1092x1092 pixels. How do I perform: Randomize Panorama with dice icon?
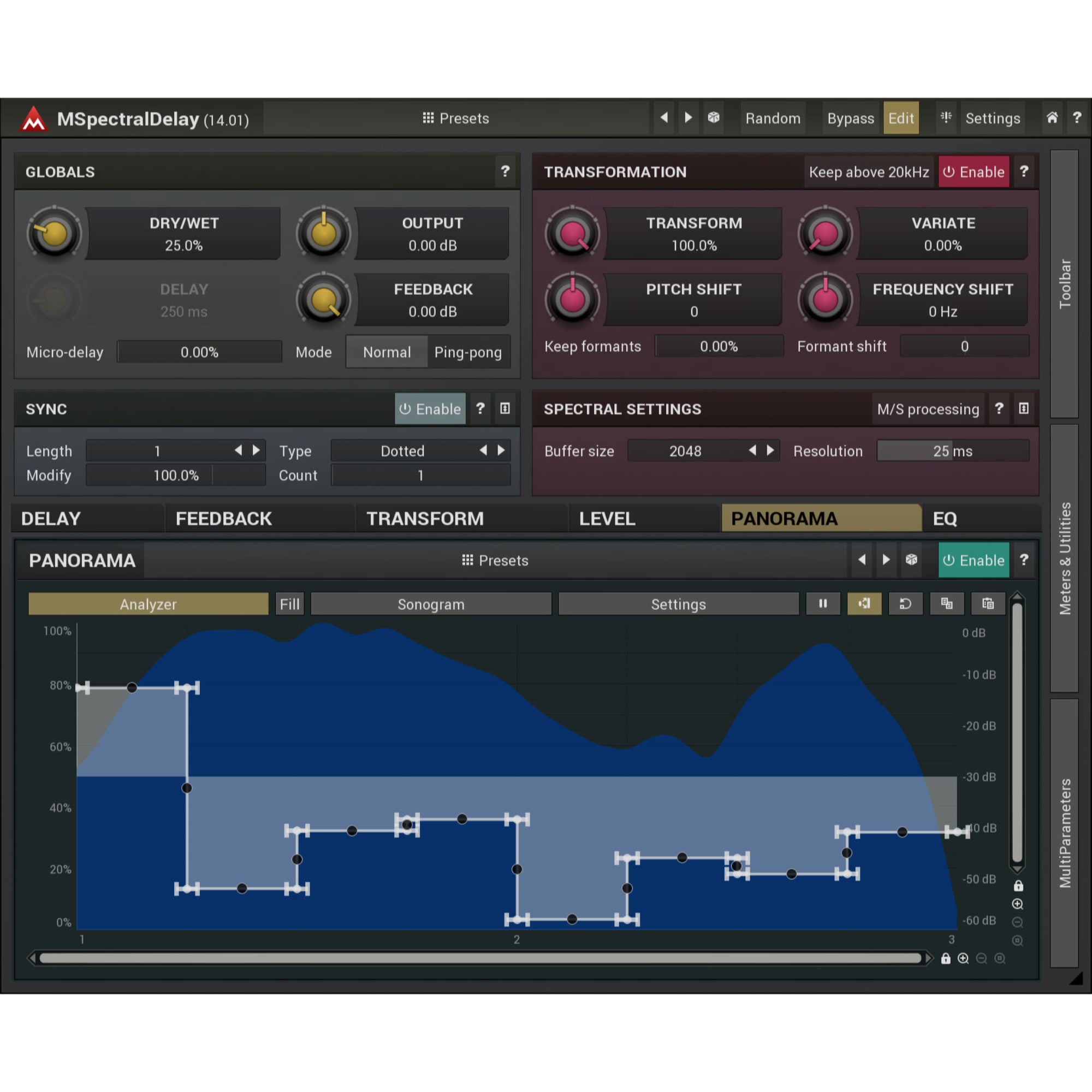pos(911,560)
